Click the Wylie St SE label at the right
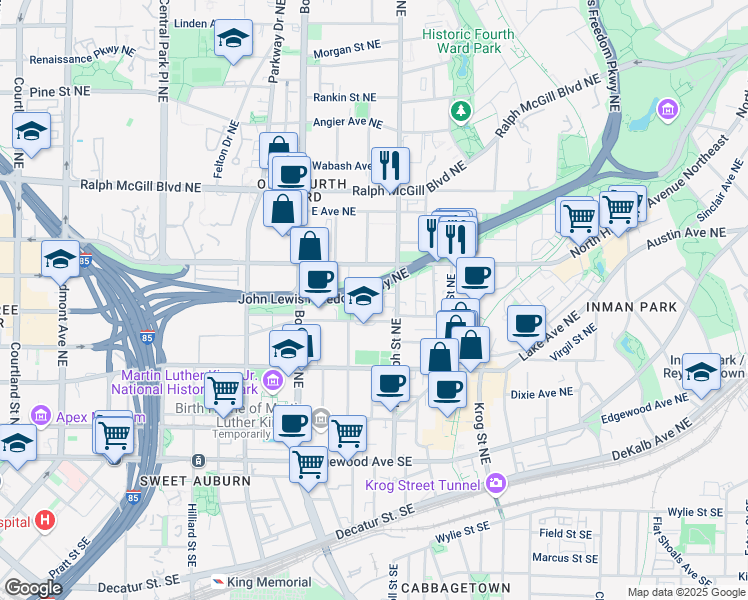 point(696,513)
